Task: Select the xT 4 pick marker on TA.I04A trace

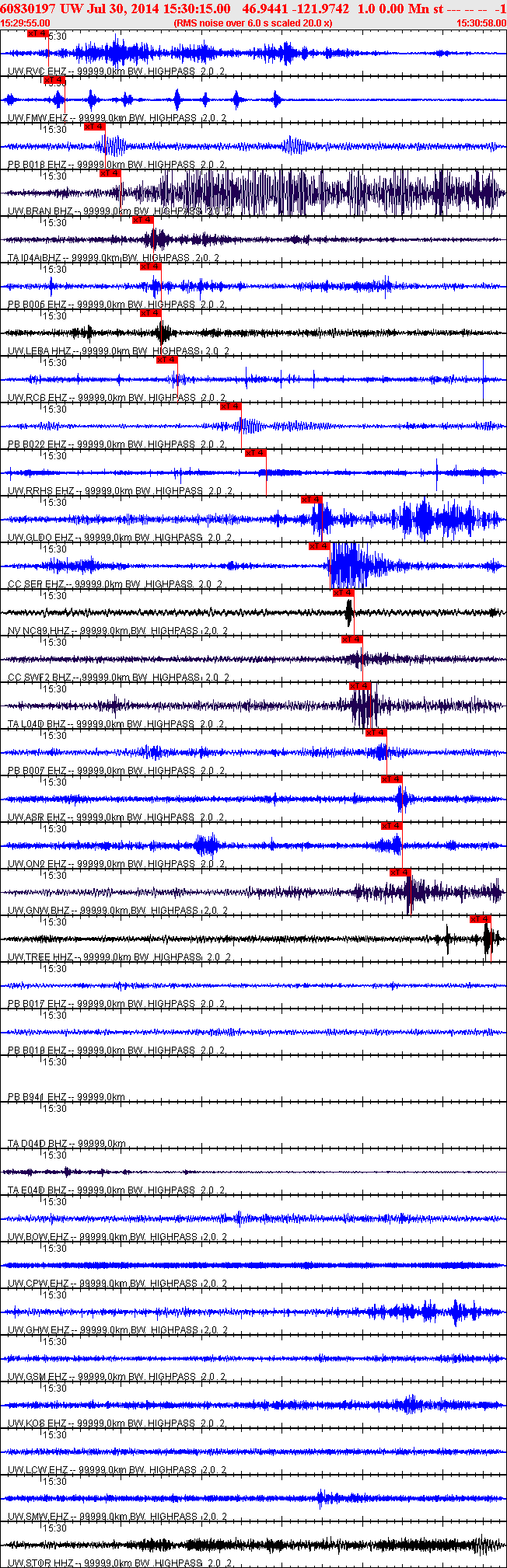Action: click(143, 220)
